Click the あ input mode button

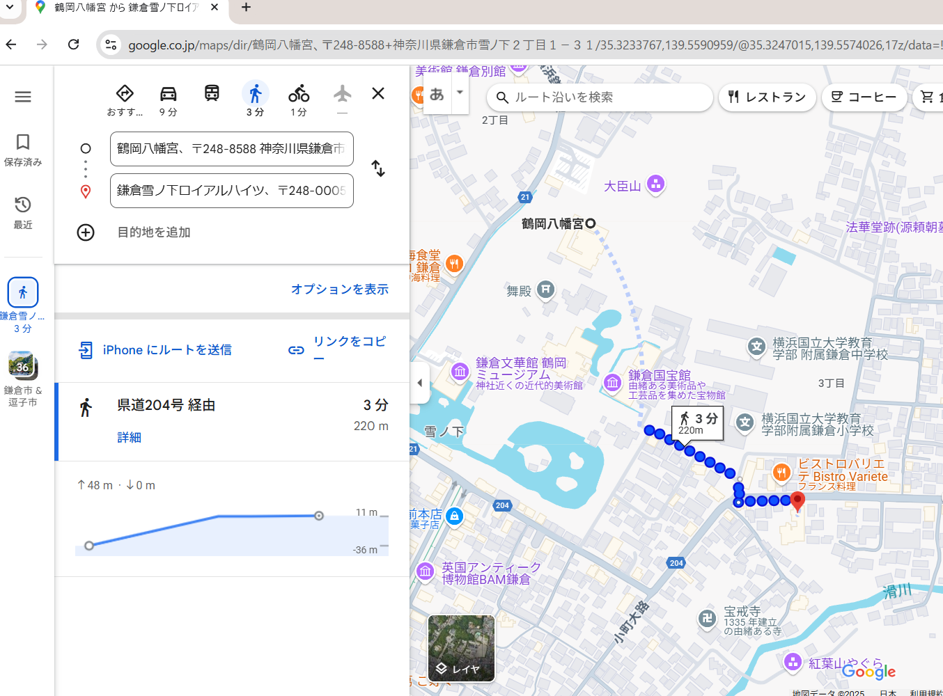(x=437, y=93)
